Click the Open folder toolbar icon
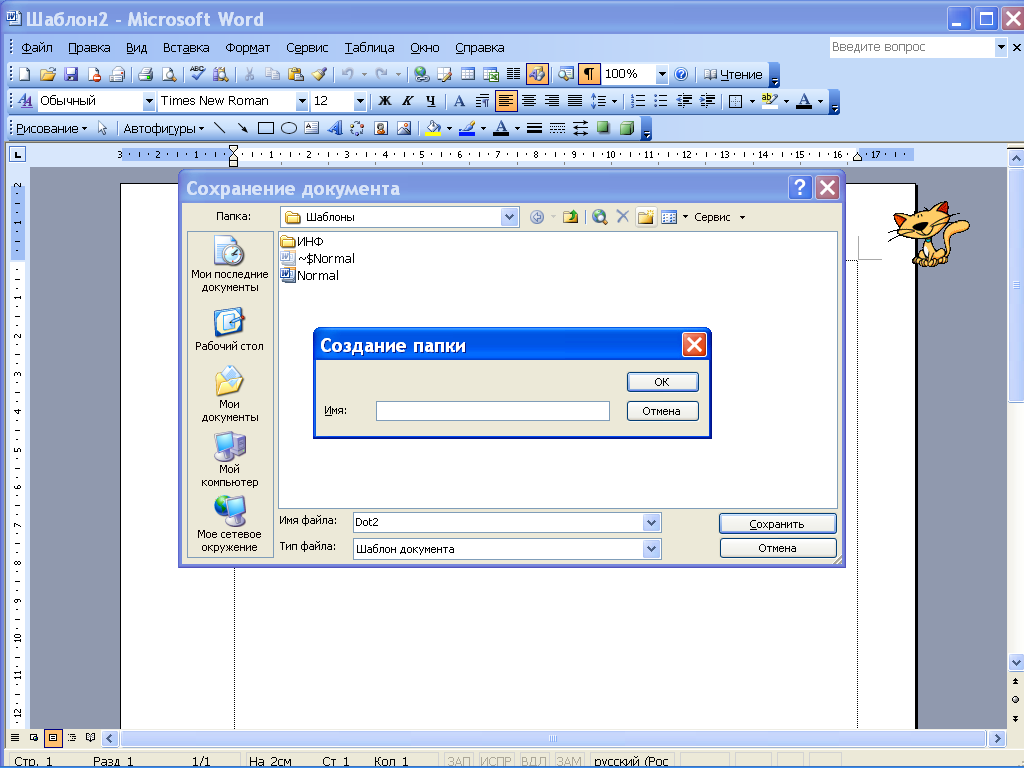The image size is (1024, 768). [x=48, y=74]
